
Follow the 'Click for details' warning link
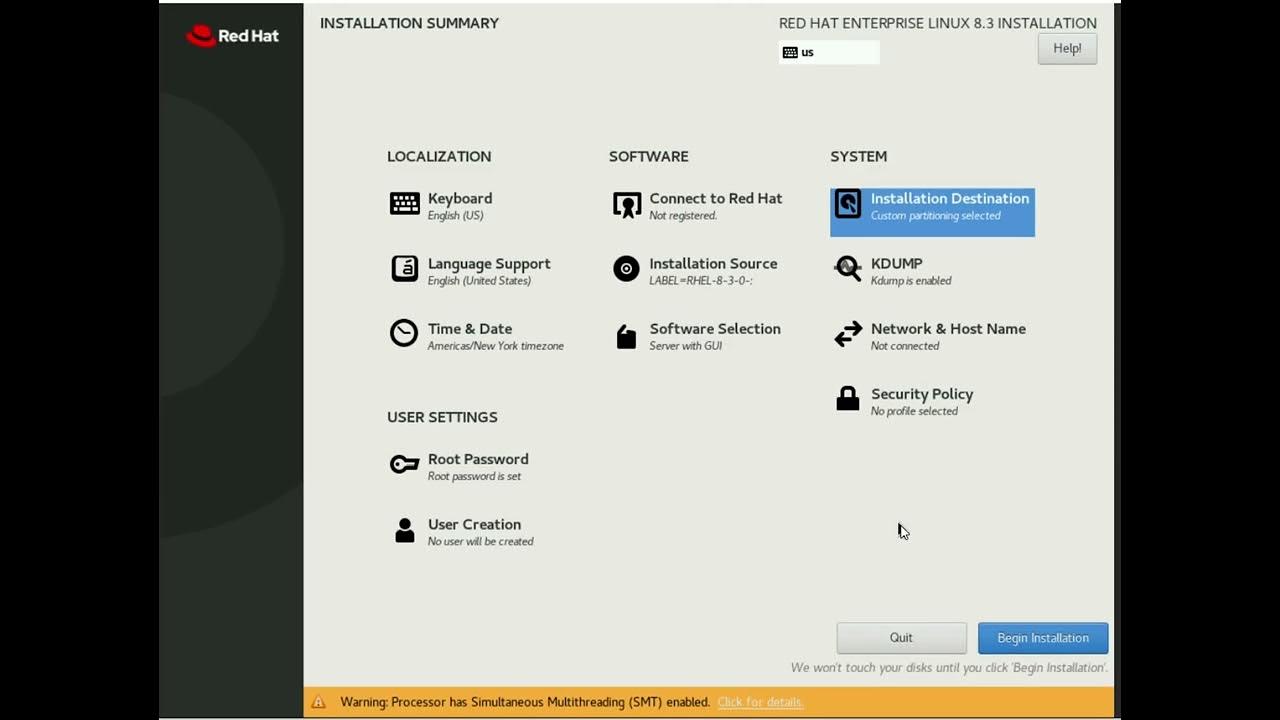760,702
